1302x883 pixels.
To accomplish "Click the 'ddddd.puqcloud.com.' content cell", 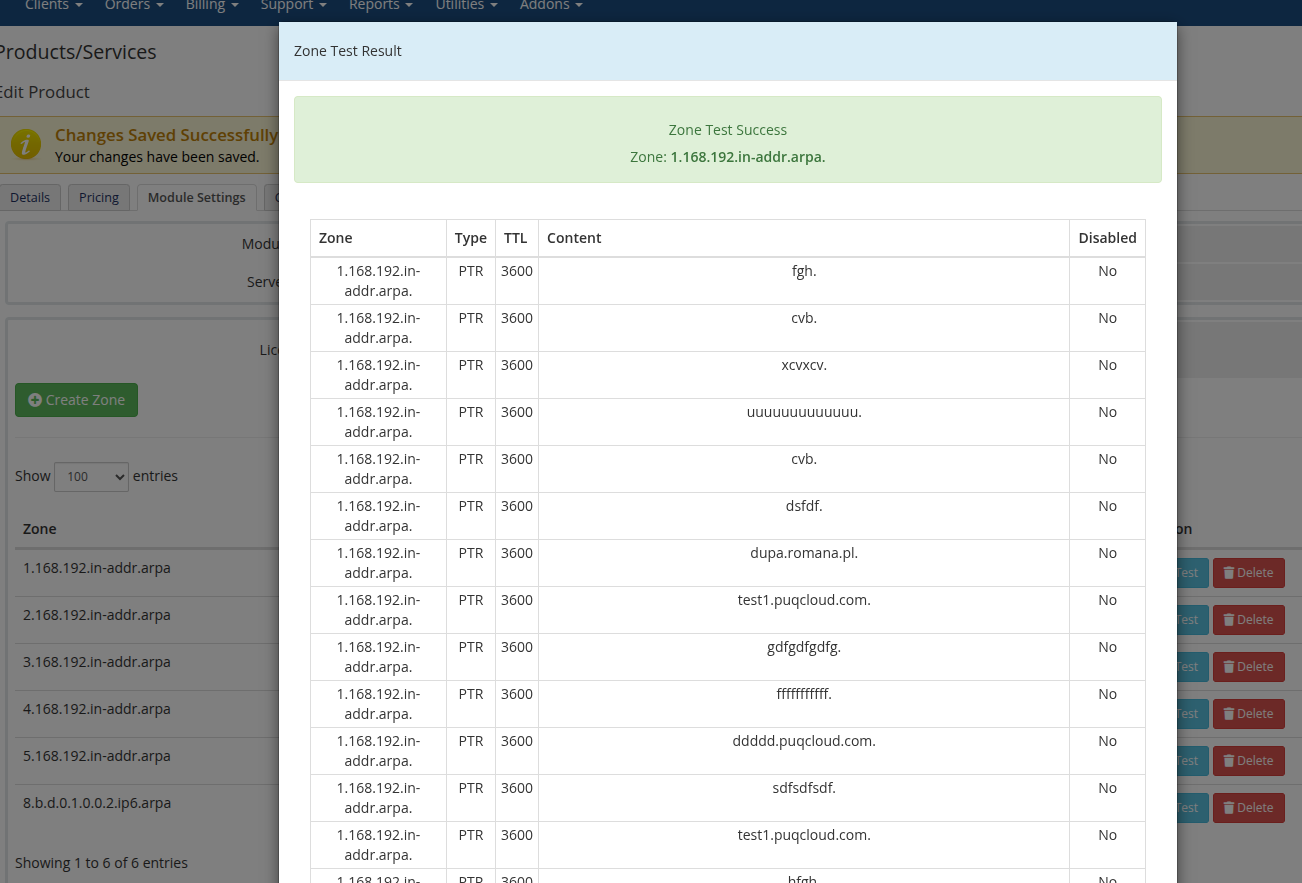I will 804,751.
